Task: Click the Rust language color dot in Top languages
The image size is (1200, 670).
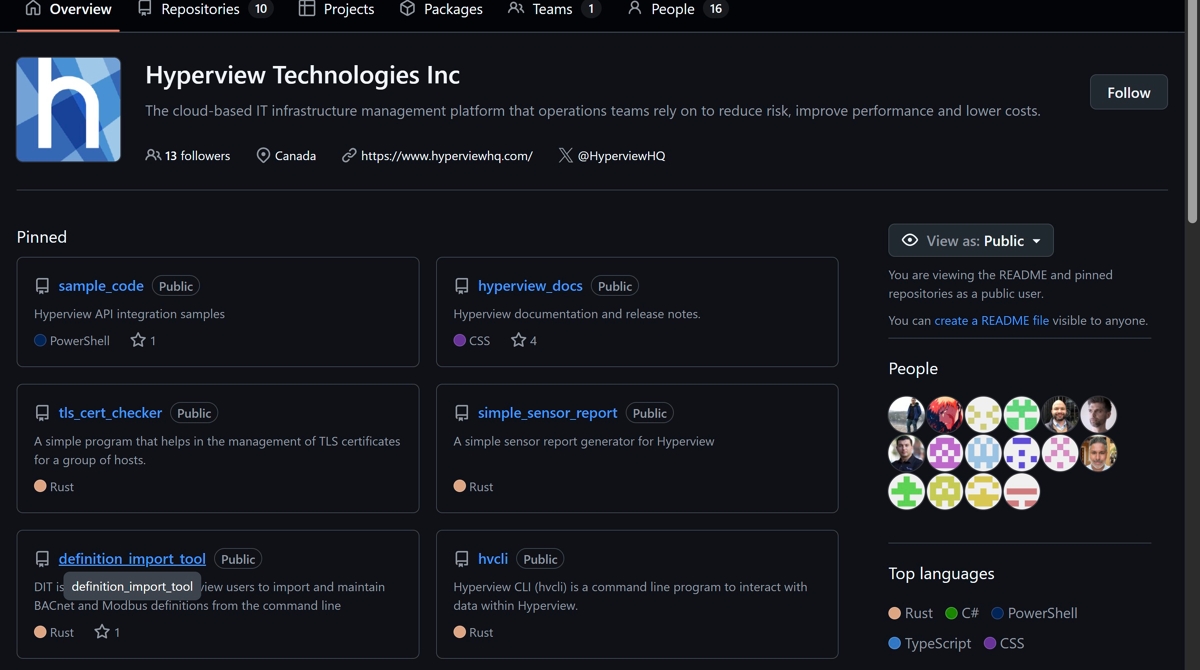Action: point(895,613)
